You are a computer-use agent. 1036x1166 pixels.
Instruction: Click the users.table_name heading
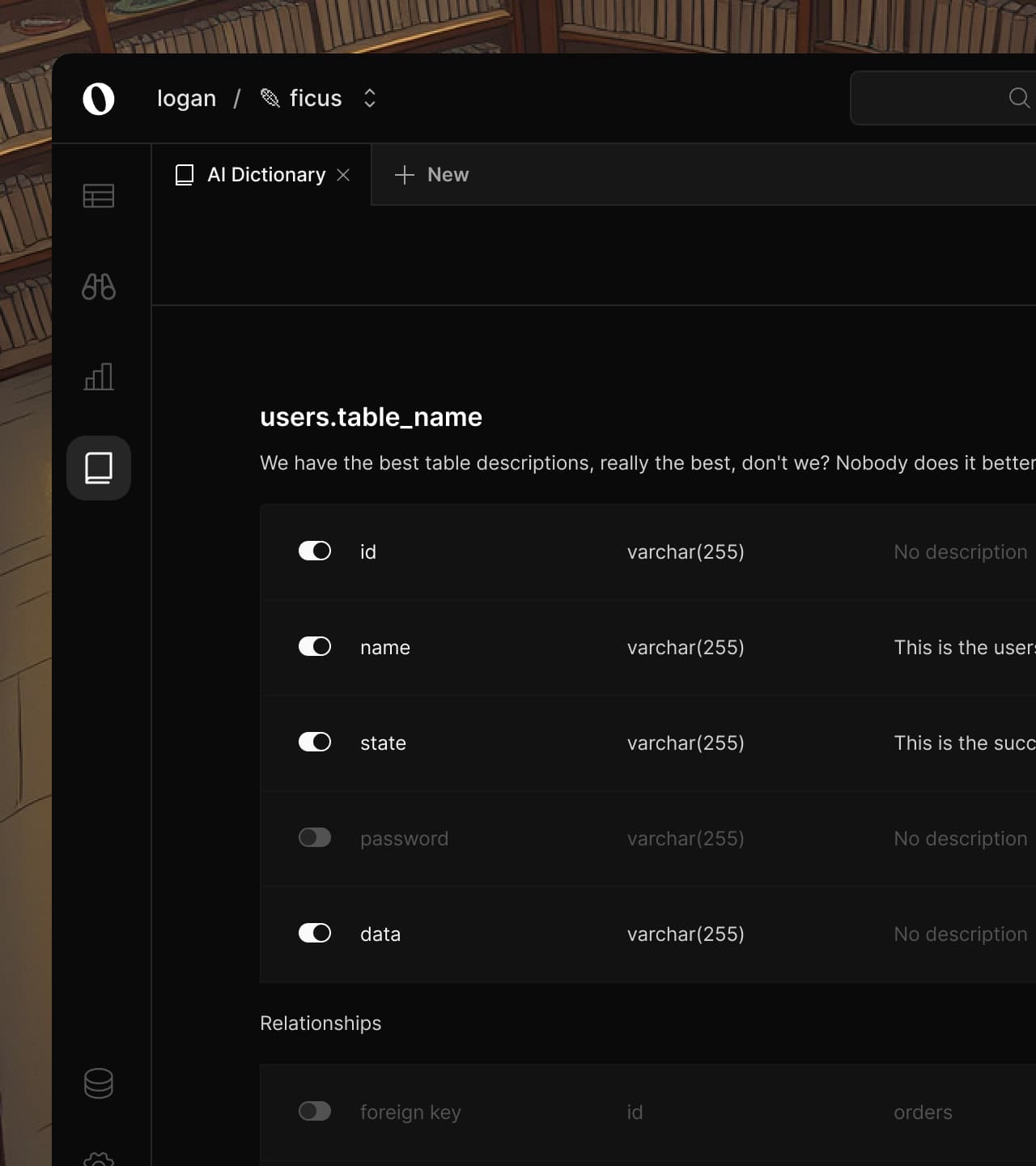click(x=371, y=417)
